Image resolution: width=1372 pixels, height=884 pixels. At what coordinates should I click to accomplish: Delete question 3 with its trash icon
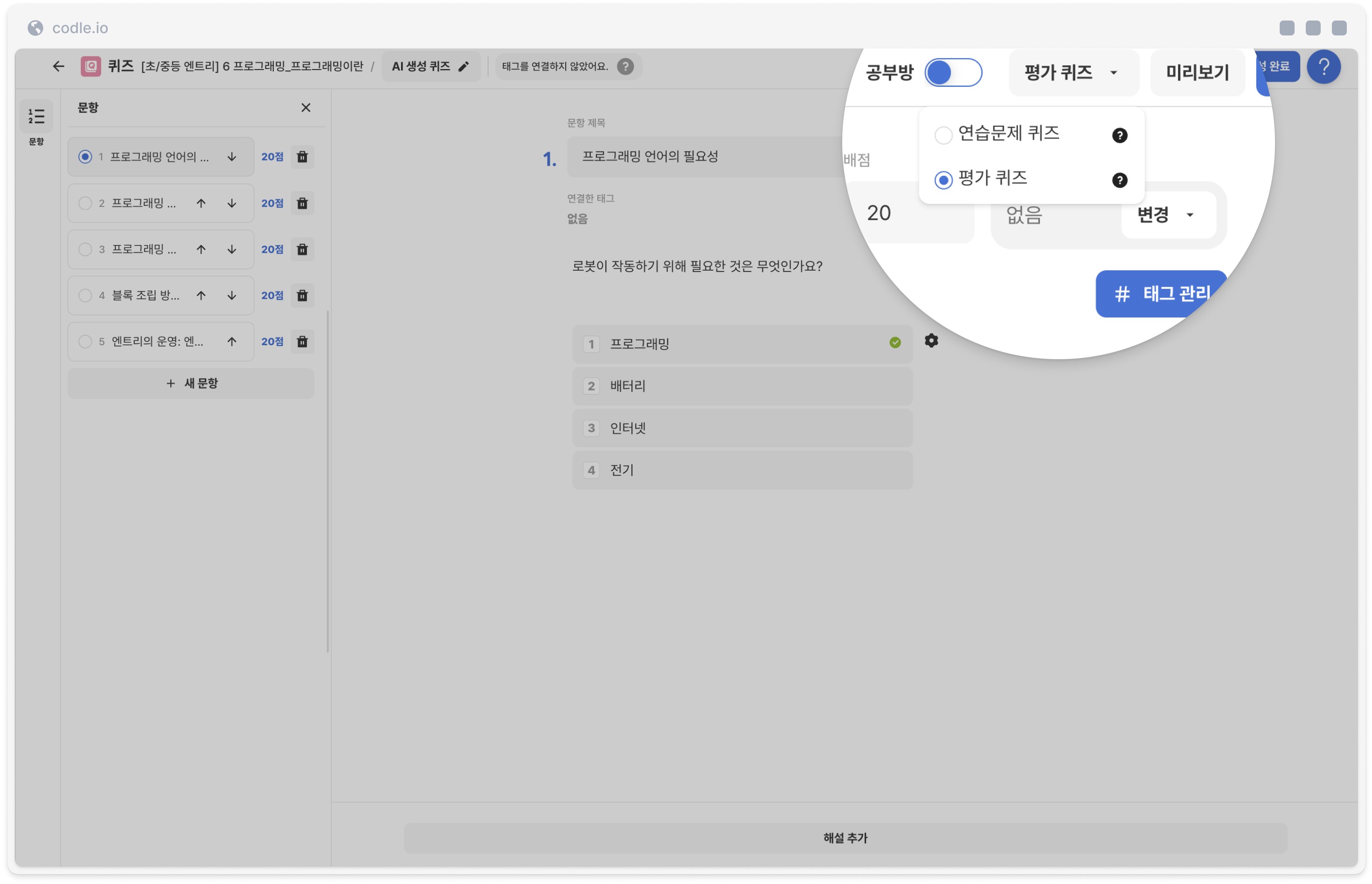(302, 249)
